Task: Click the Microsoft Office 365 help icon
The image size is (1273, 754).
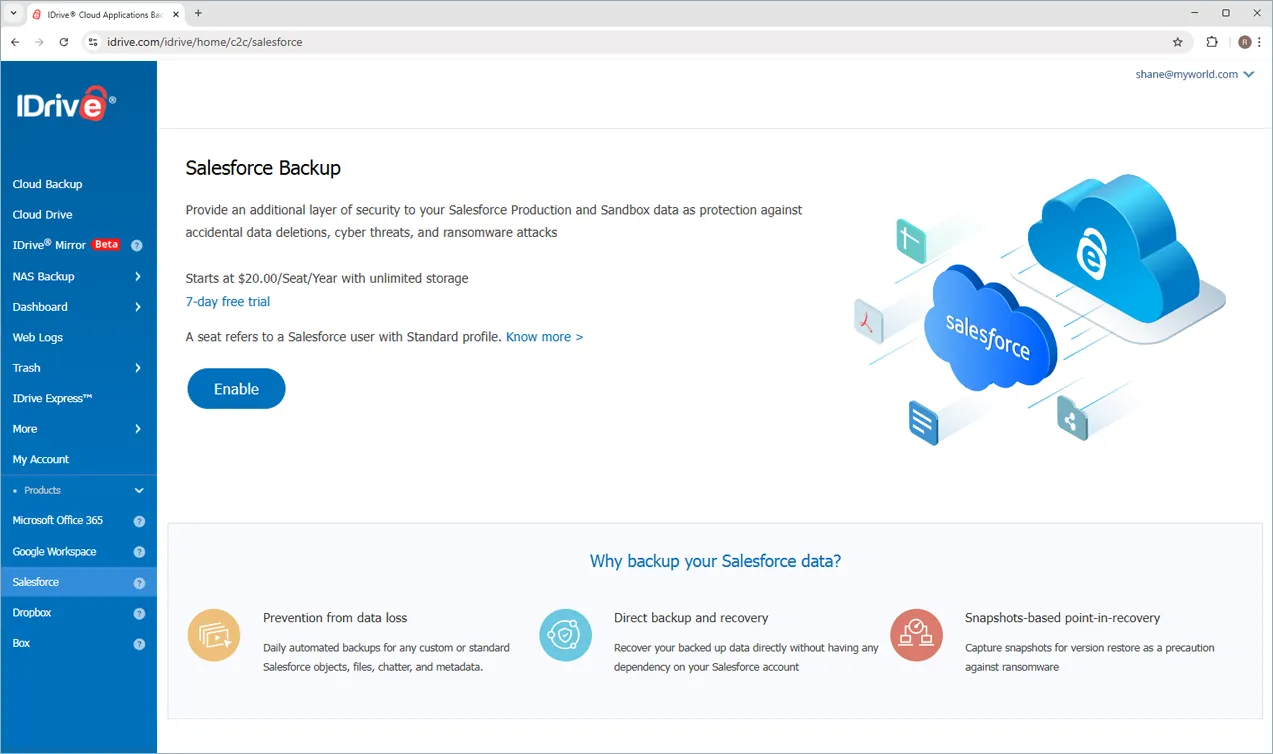Action: 139,520
